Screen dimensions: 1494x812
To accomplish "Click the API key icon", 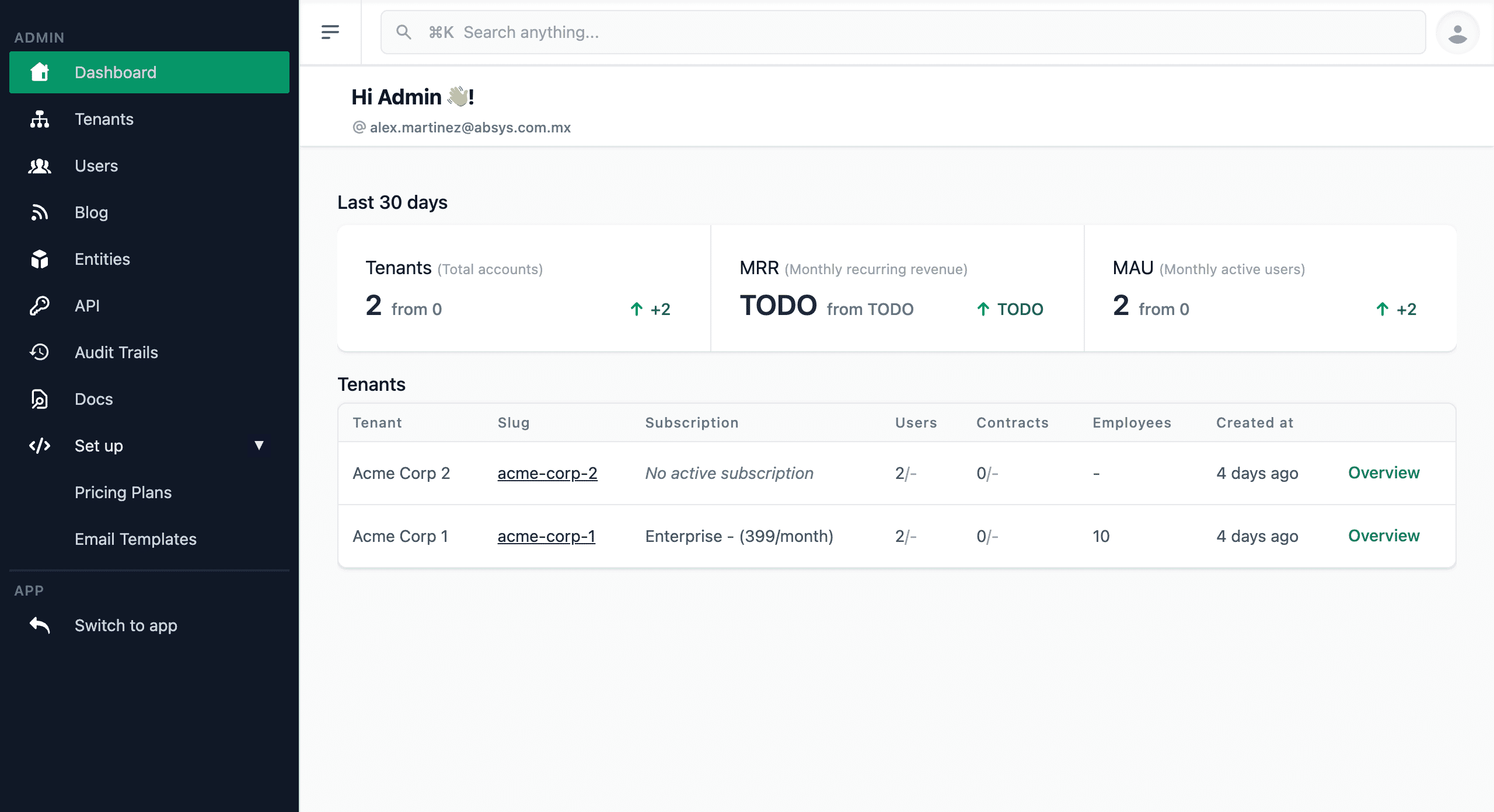I will coord(40,306).
